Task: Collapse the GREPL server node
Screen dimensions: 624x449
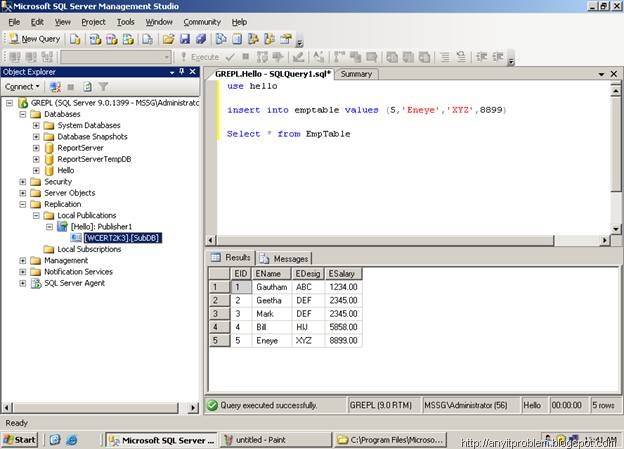Action: 10,103
